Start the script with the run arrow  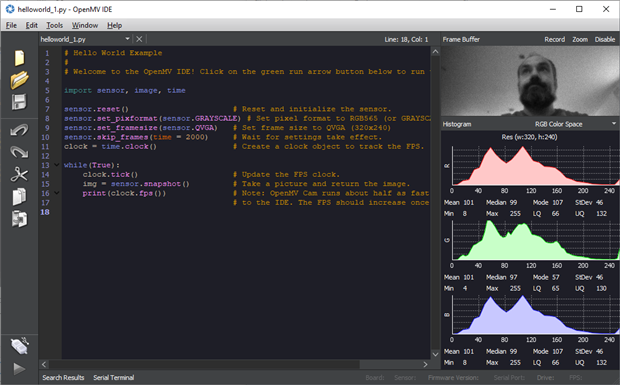19,368
